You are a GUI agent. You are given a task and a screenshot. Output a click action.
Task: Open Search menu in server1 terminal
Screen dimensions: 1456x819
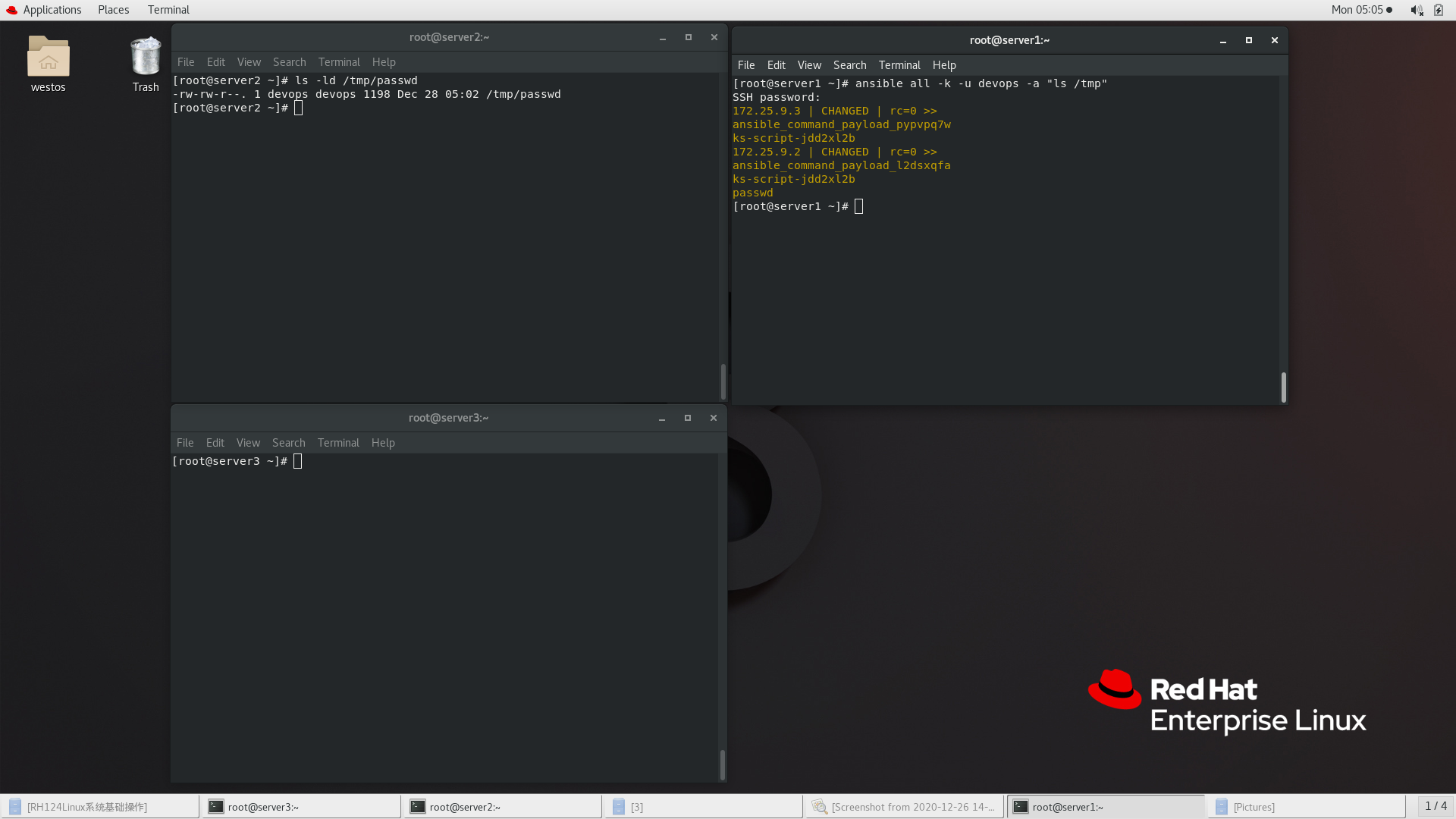(849, 65)
